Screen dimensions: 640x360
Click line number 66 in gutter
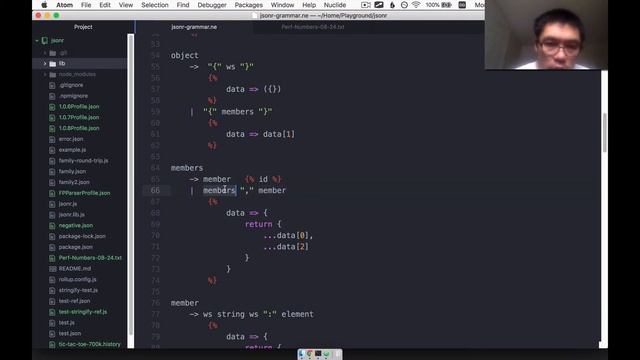click(155, 190)
